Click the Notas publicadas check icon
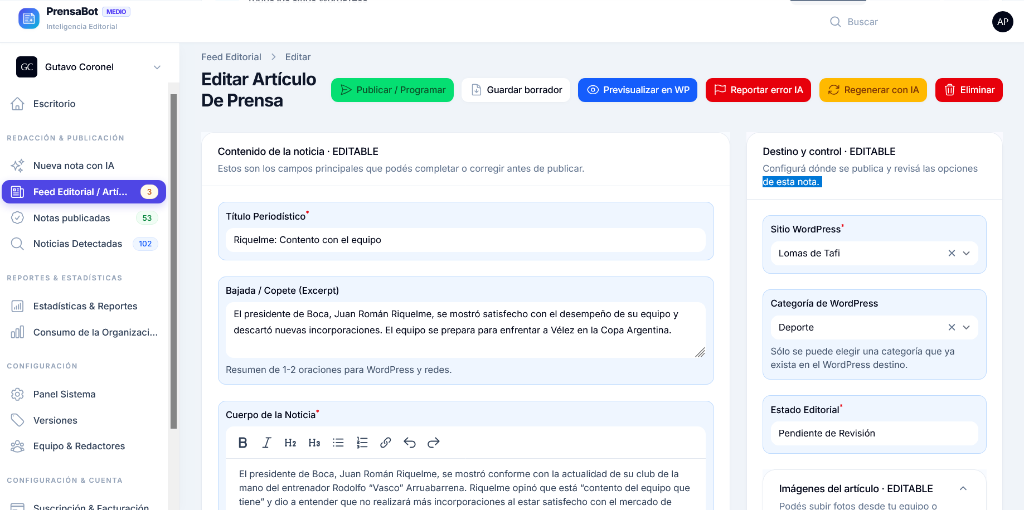1024x510 pixels. (18, 218)
